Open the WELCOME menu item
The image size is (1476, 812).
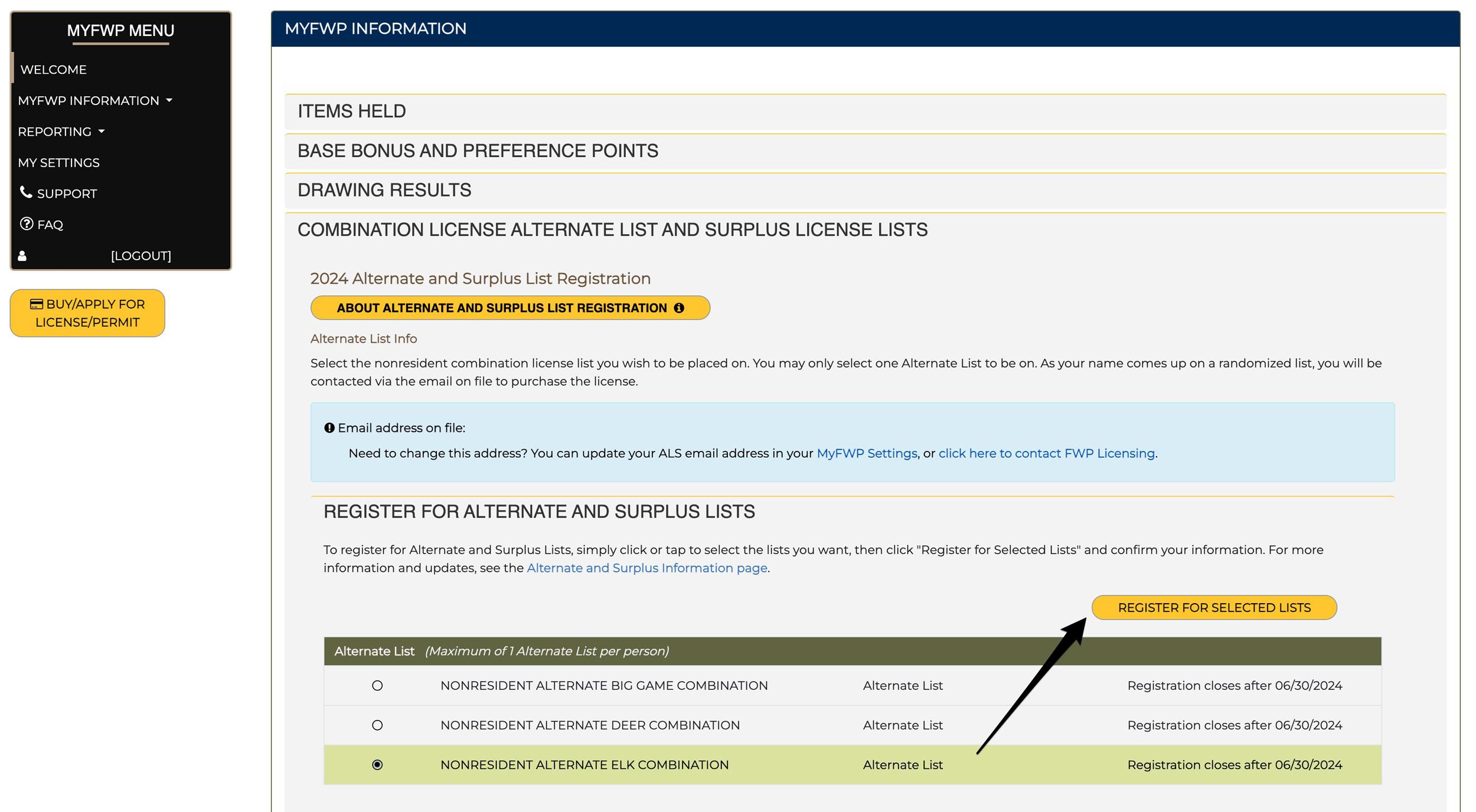pyautogui.click(x=53, y=69)
